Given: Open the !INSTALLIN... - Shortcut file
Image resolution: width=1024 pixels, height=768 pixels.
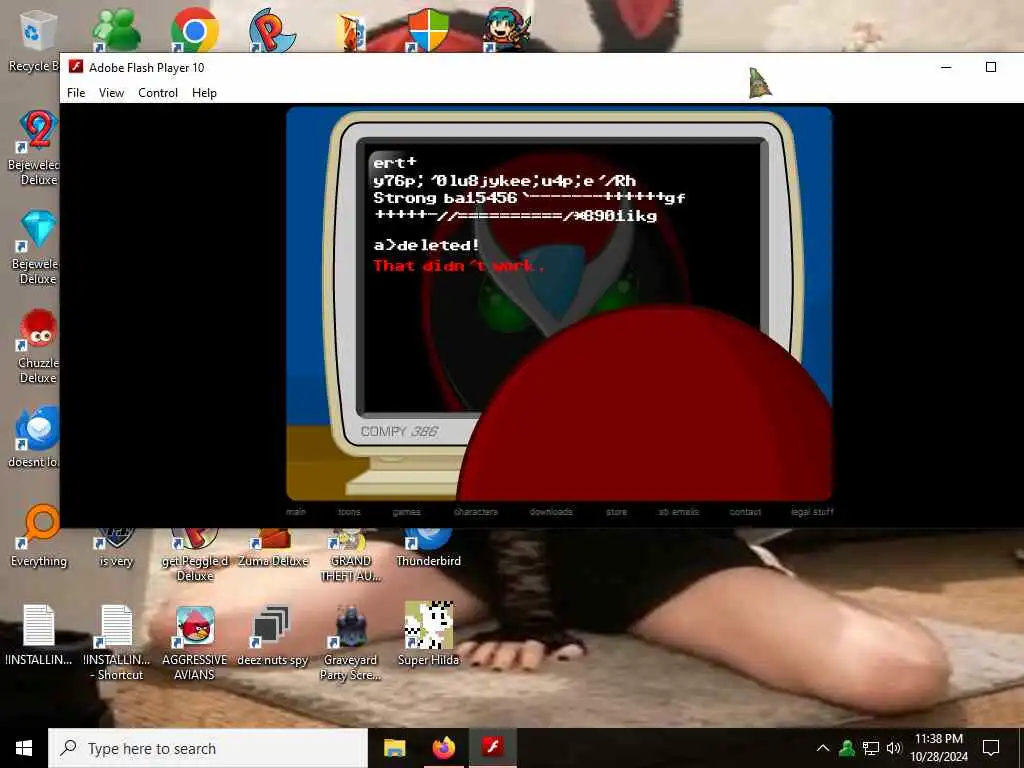Looking at the screenshot, I should 116,642.
